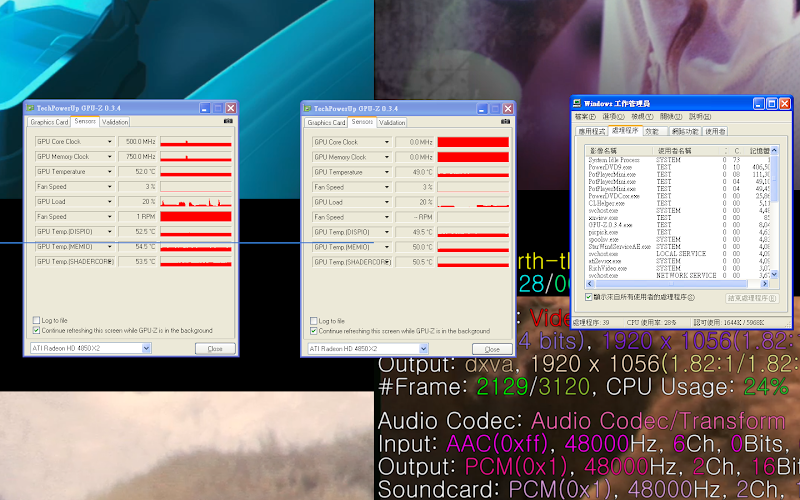800x500 pixels.
Task: Select GPU-Z.0.3.4.exe process row
Action: coord(678,224)
